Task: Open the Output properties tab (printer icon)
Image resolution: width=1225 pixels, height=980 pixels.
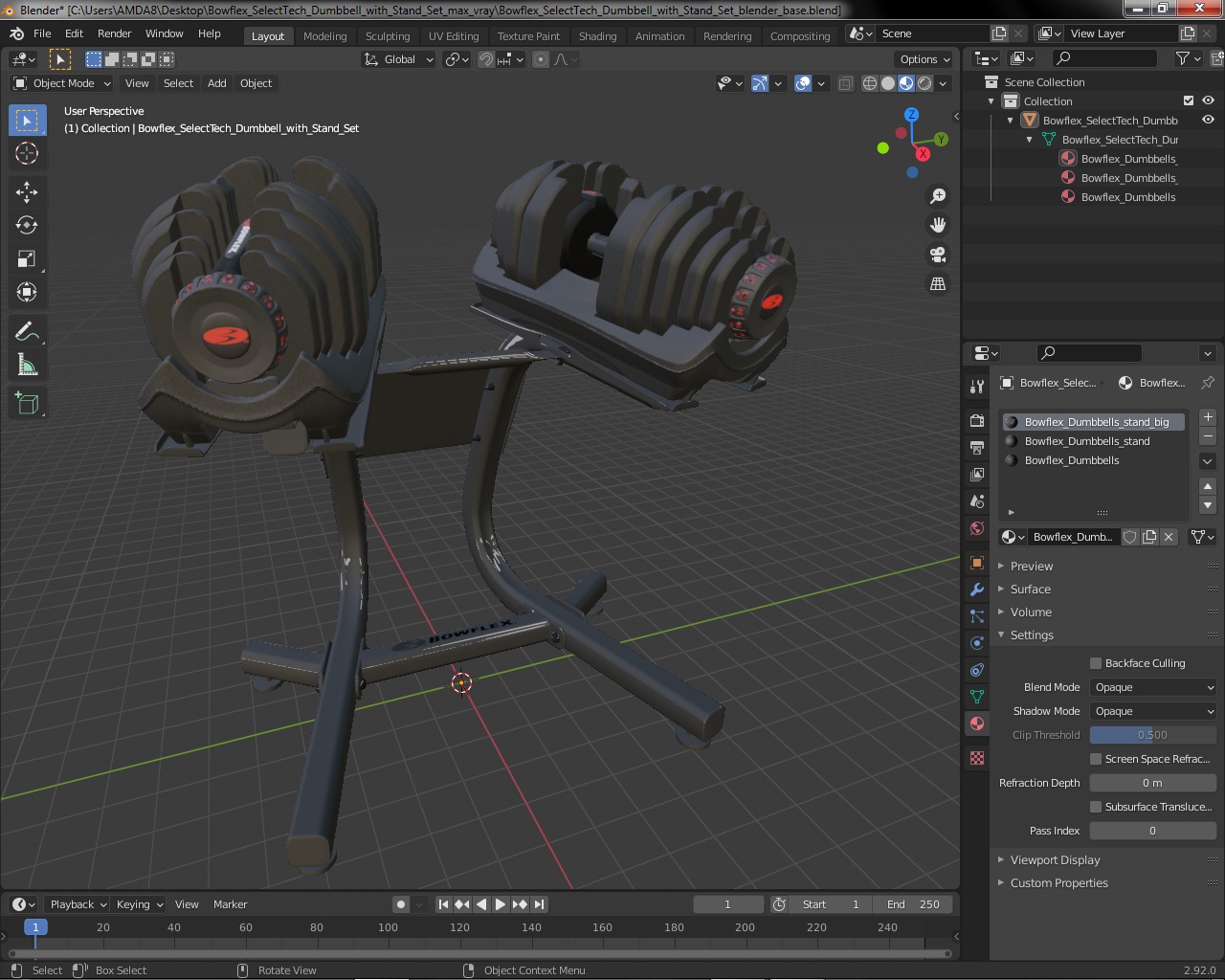Action: [x=977, y=448]
